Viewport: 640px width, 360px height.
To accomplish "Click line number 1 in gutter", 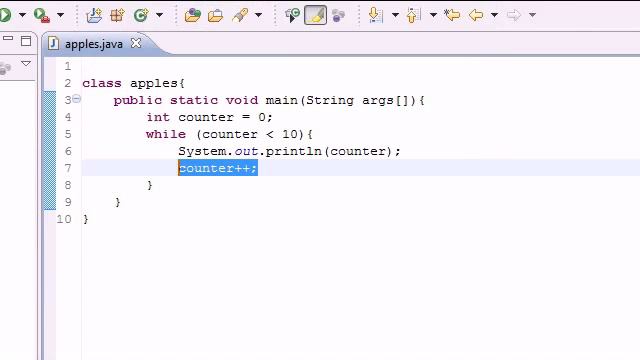I will coord(68,66).
